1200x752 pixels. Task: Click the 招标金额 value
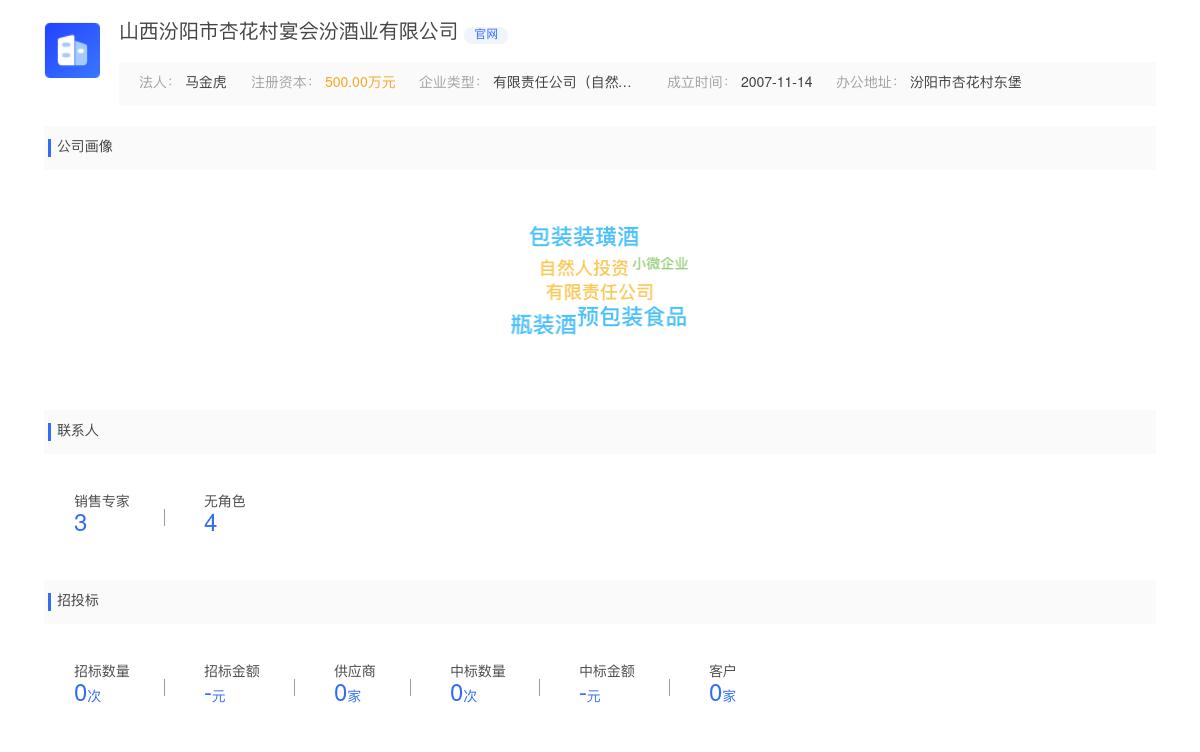coord(215,695)
